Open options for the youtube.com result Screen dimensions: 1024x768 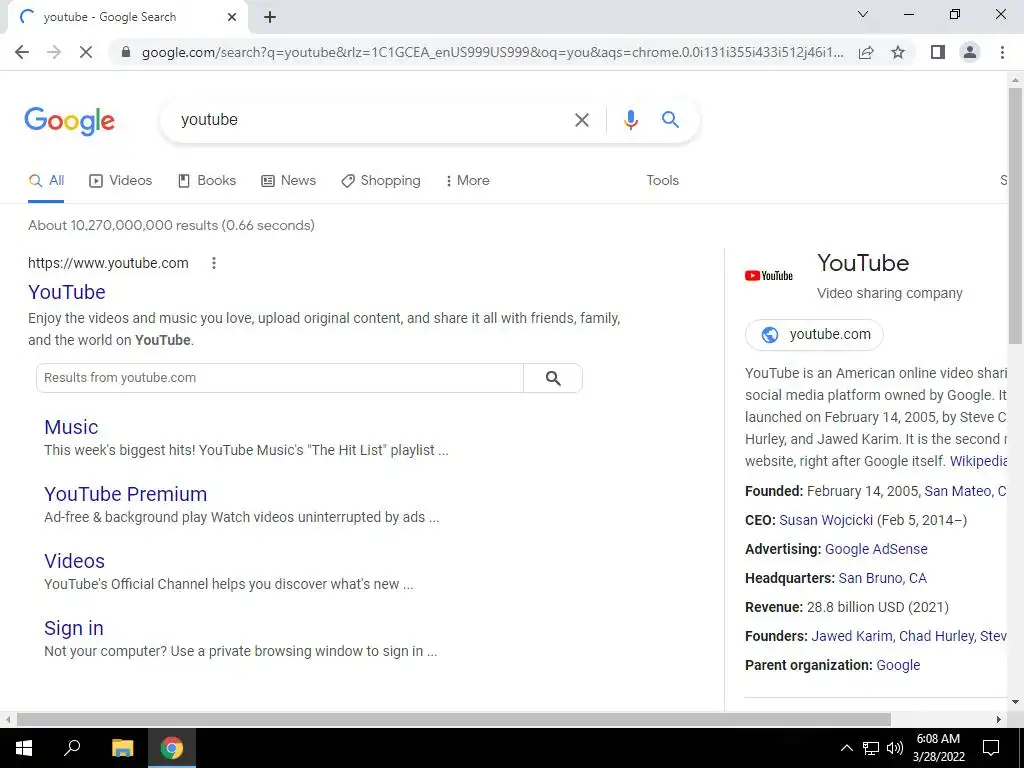214,263
